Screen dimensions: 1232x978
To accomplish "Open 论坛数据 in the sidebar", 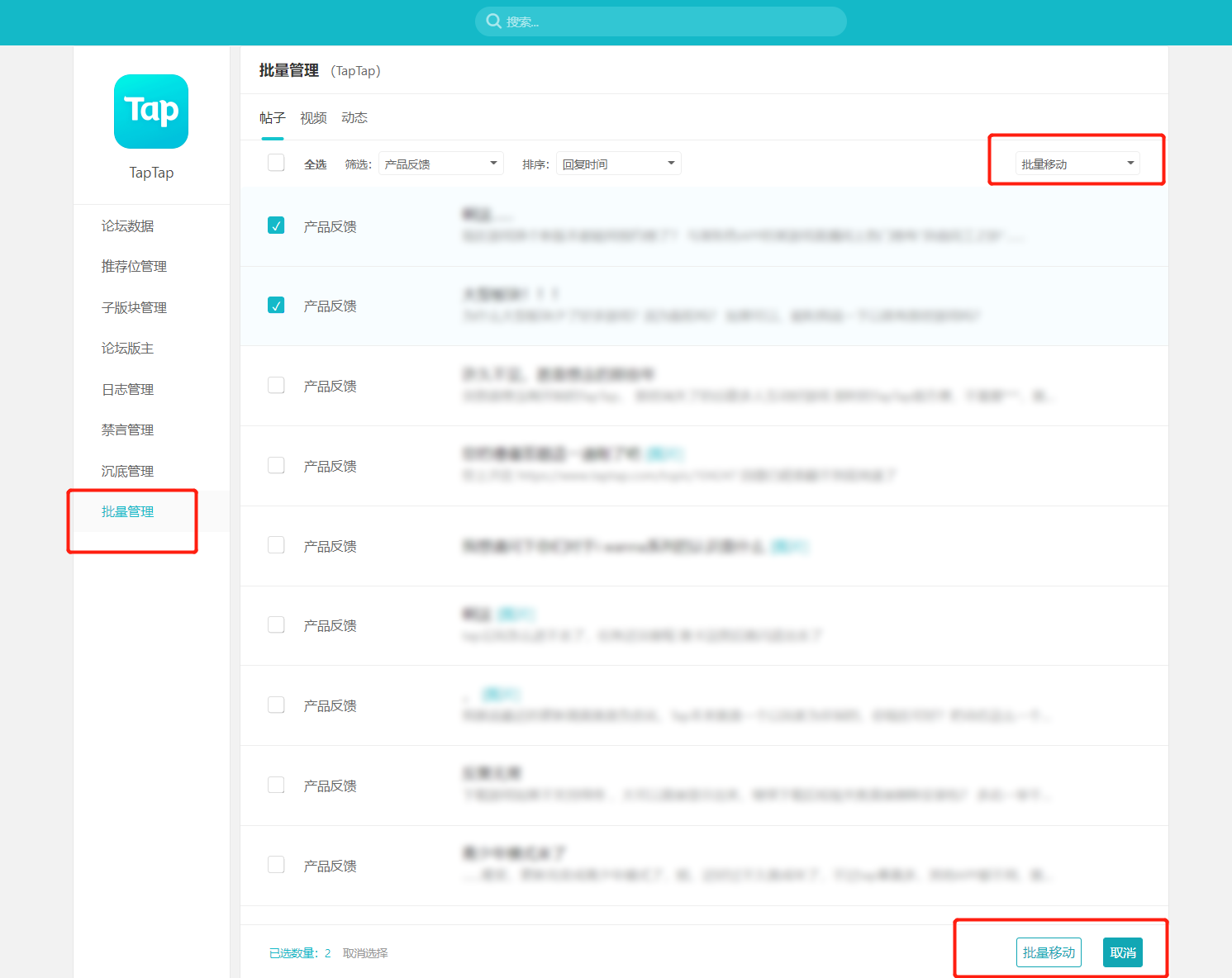I will tap(128, 226).
